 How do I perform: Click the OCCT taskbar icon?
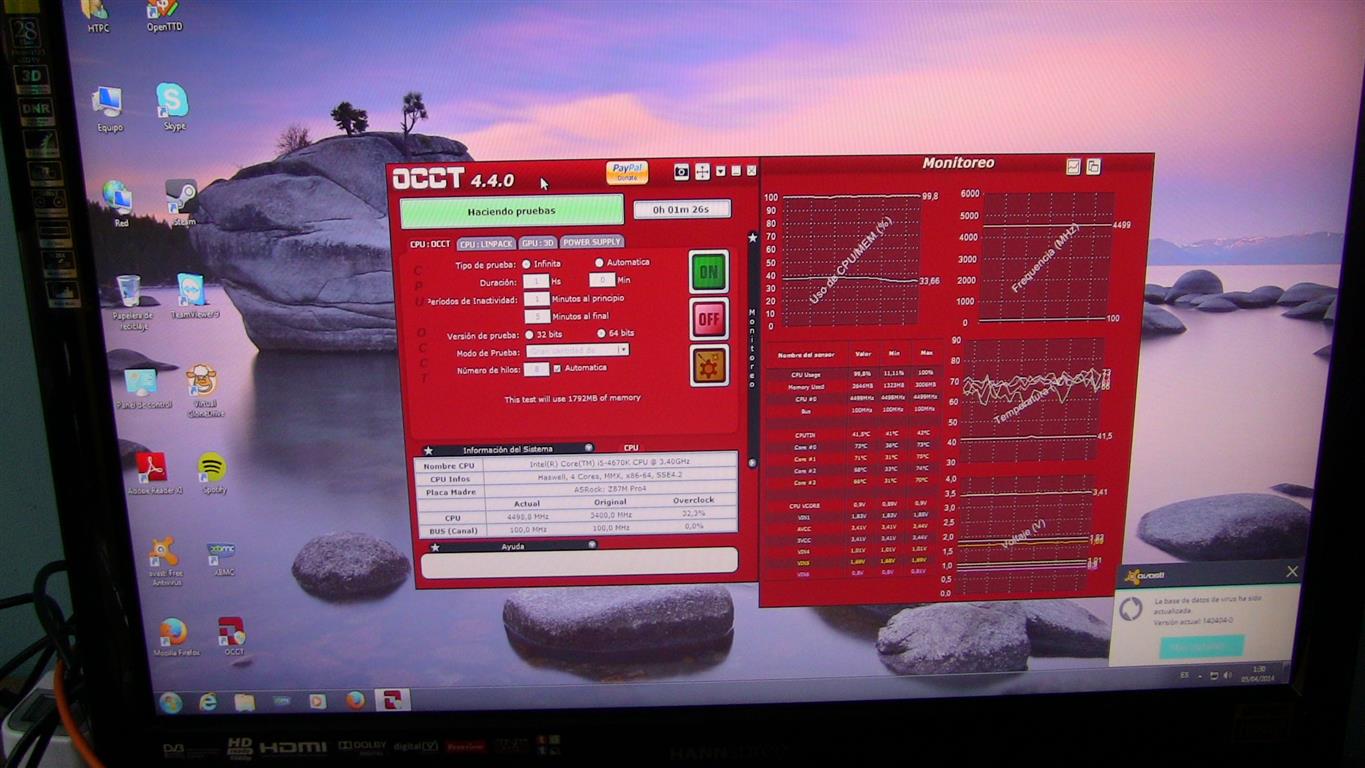[392, 699]
